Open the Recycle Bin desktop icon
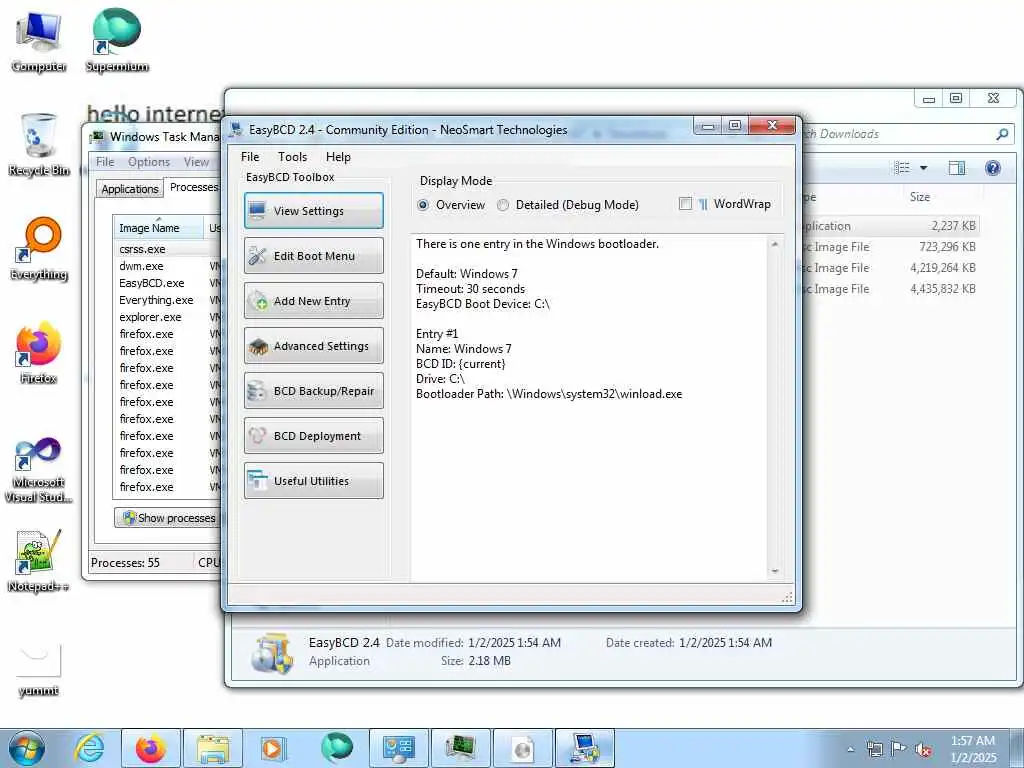The width and height of the screenshot is (1024, 768). (x=39, y=144)
